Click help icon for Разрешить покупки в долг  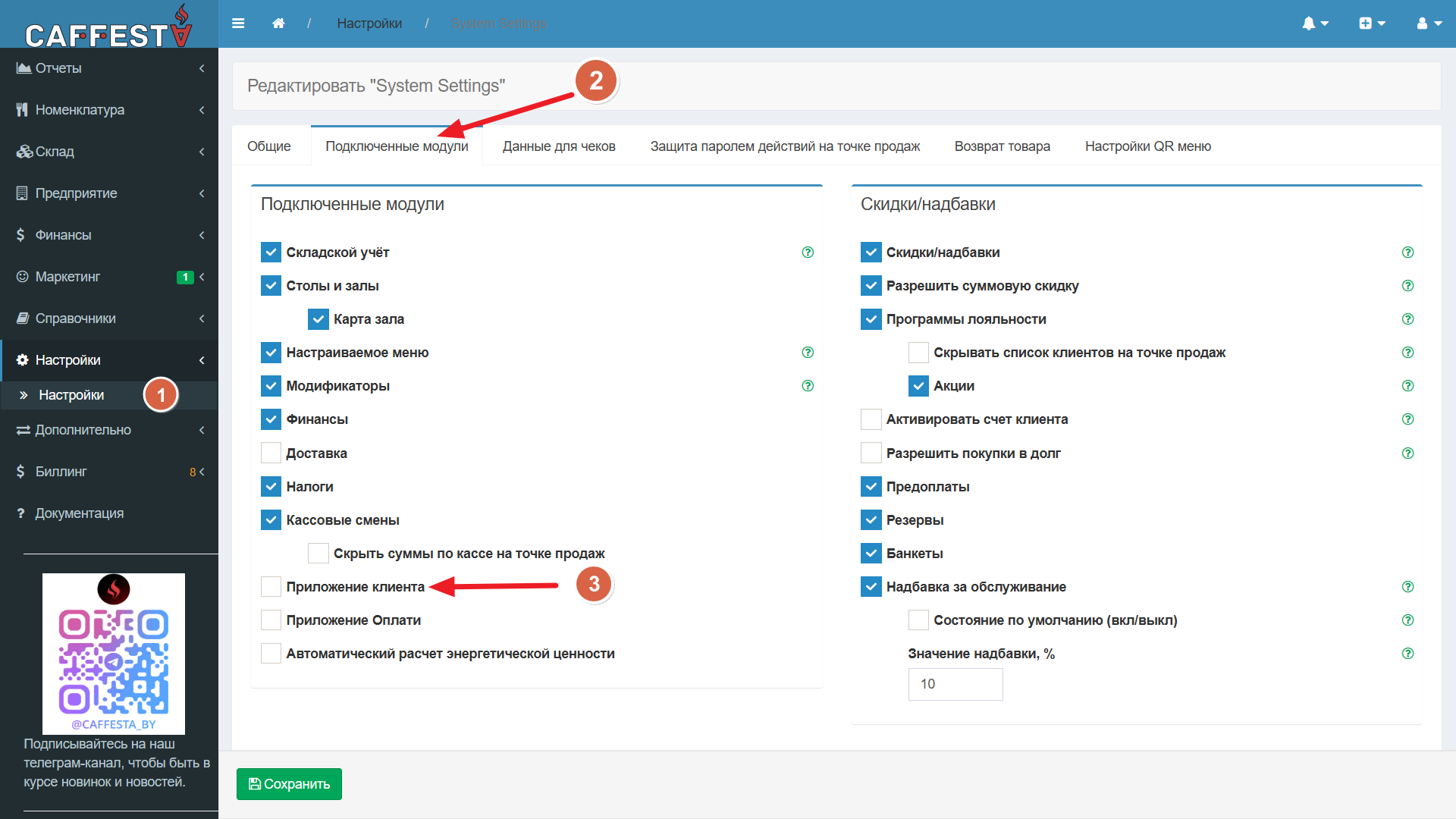click(x=1407, y=453)
